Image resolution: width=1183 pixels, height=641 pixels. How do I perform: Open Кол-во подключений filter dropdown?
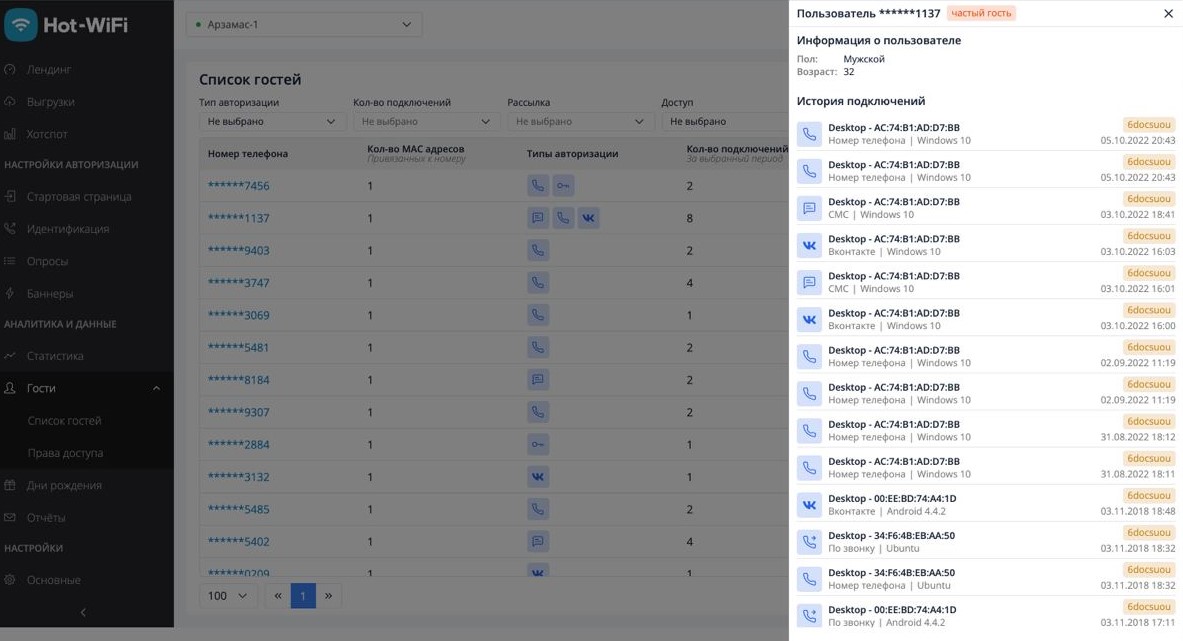tap(426, 121)
